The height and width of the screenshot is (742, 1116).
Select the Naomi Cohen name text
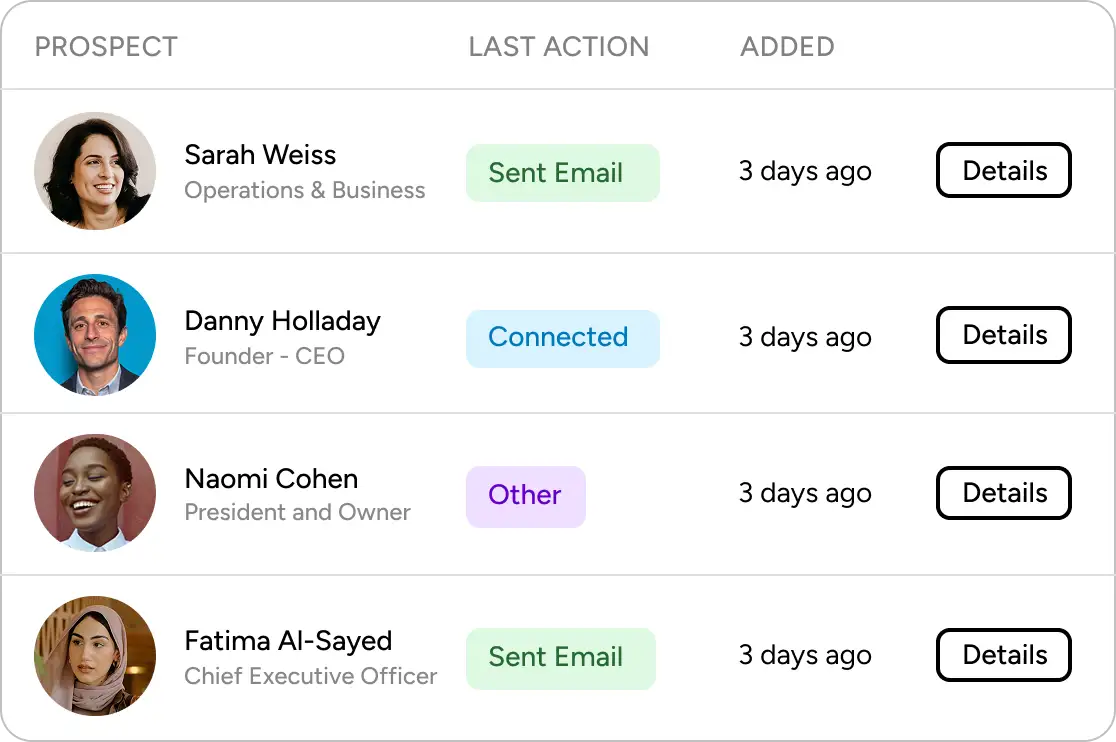pyautogui.click(x=271, y=479)
